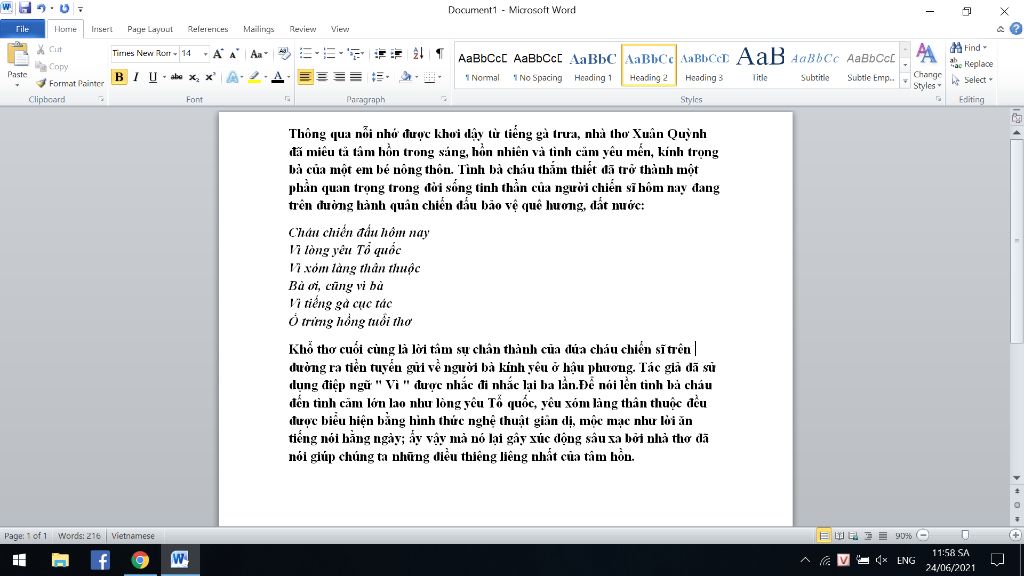
Task: Click Vietnamese language in status bar
Action: tap(133, 536)
